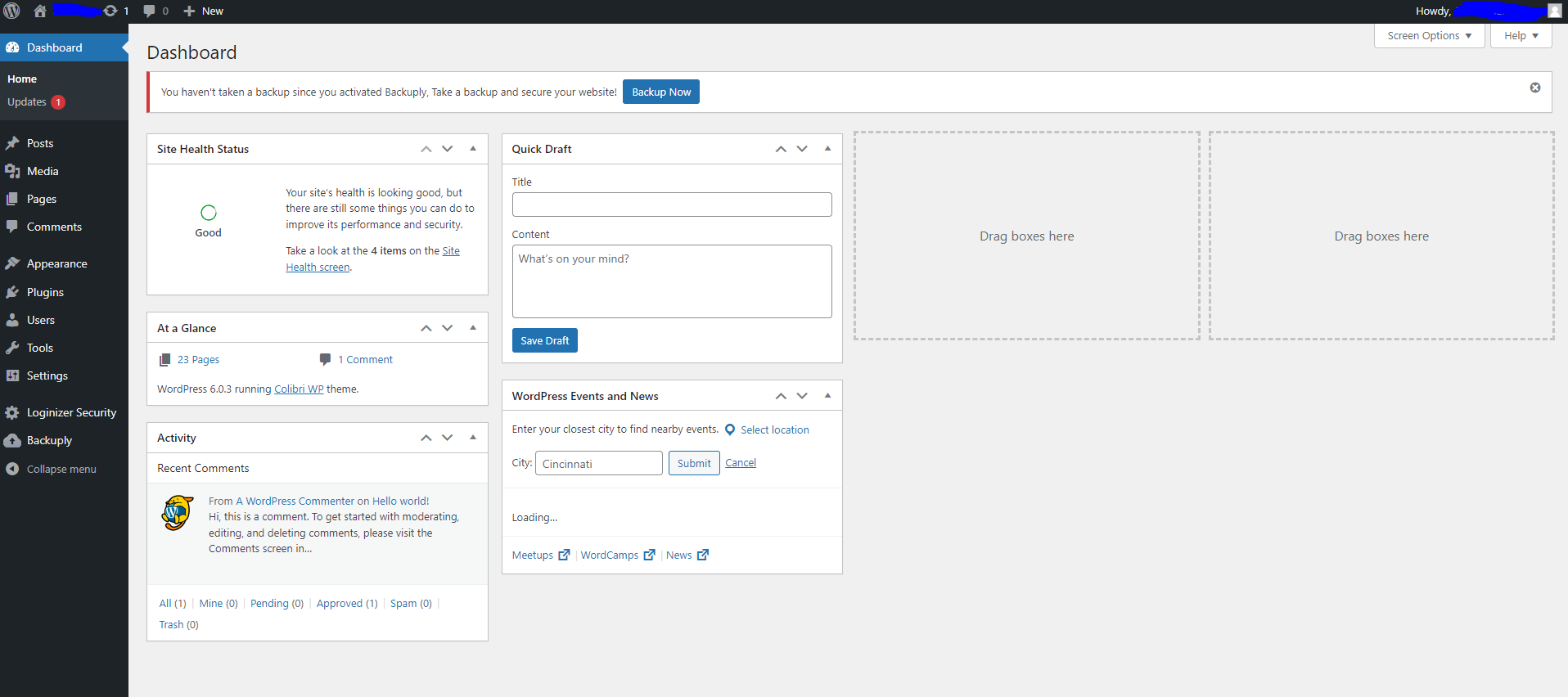Click the Dashboard gauge icon in sidebar
Screen dimensions: 1568x697
click(x=12, y=47)
